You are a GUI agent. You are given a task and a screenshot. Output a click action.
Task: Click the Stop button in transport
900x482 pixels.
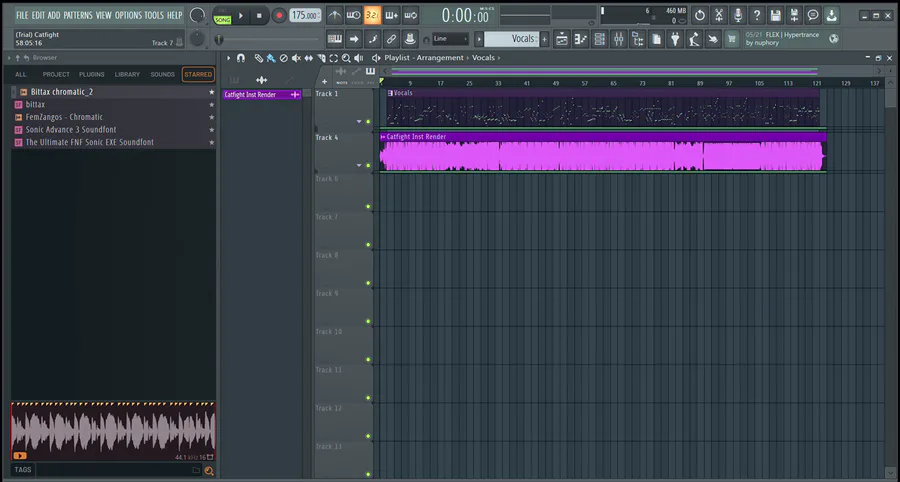259,15
